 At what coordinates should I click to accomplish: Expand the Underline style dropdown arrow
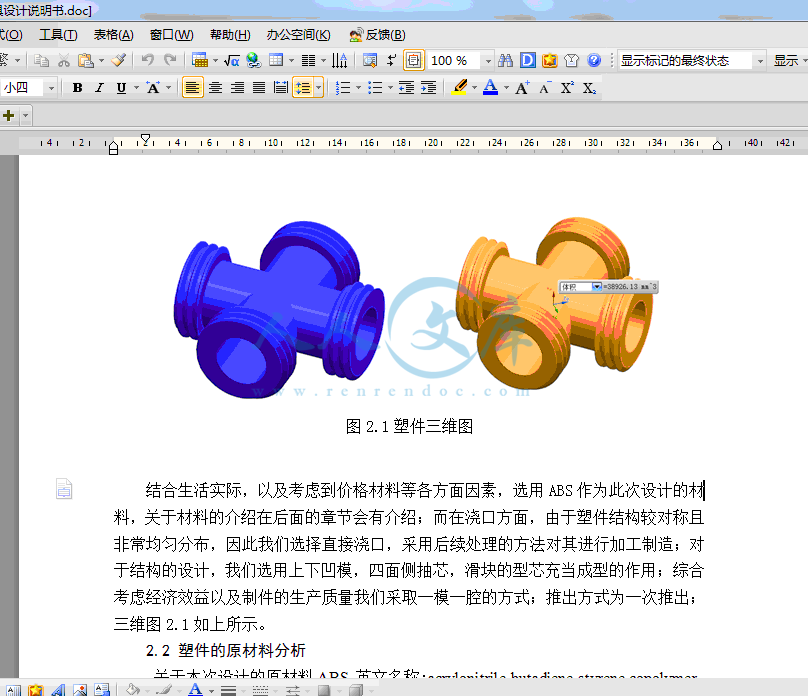tap(136, 88)
